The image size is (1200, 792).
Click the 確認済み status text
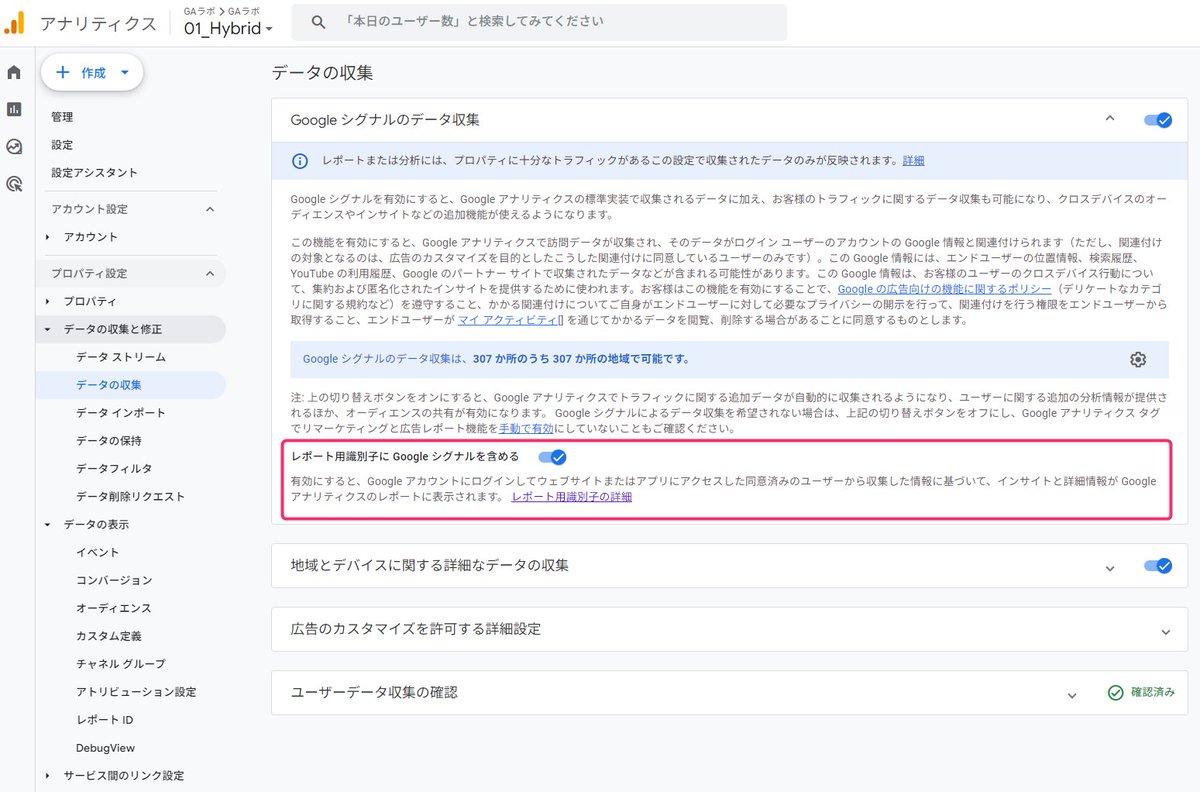[1153, 692]
